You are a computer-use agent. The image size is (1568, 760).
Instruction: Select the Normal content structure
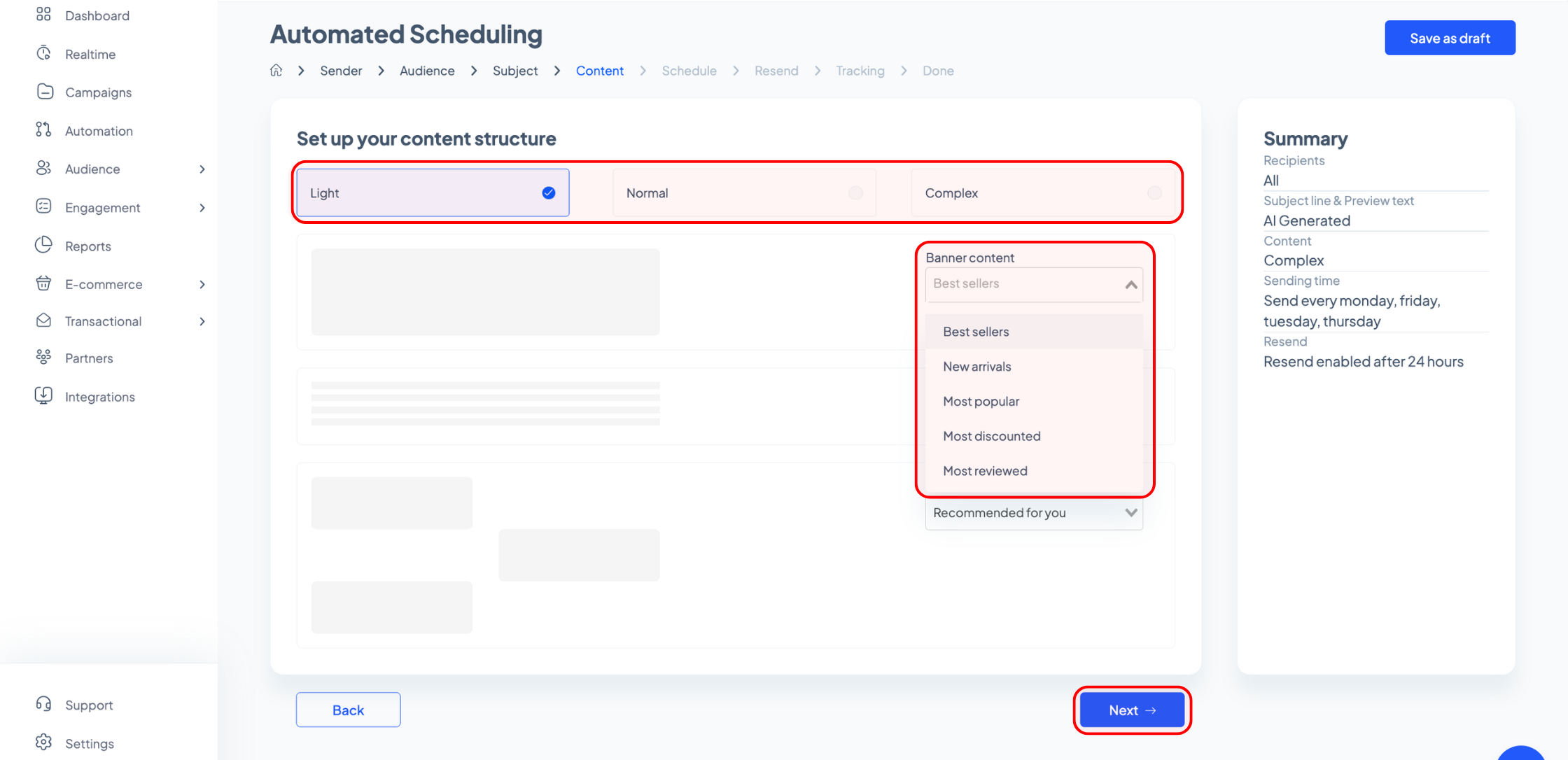click(744, 192)
